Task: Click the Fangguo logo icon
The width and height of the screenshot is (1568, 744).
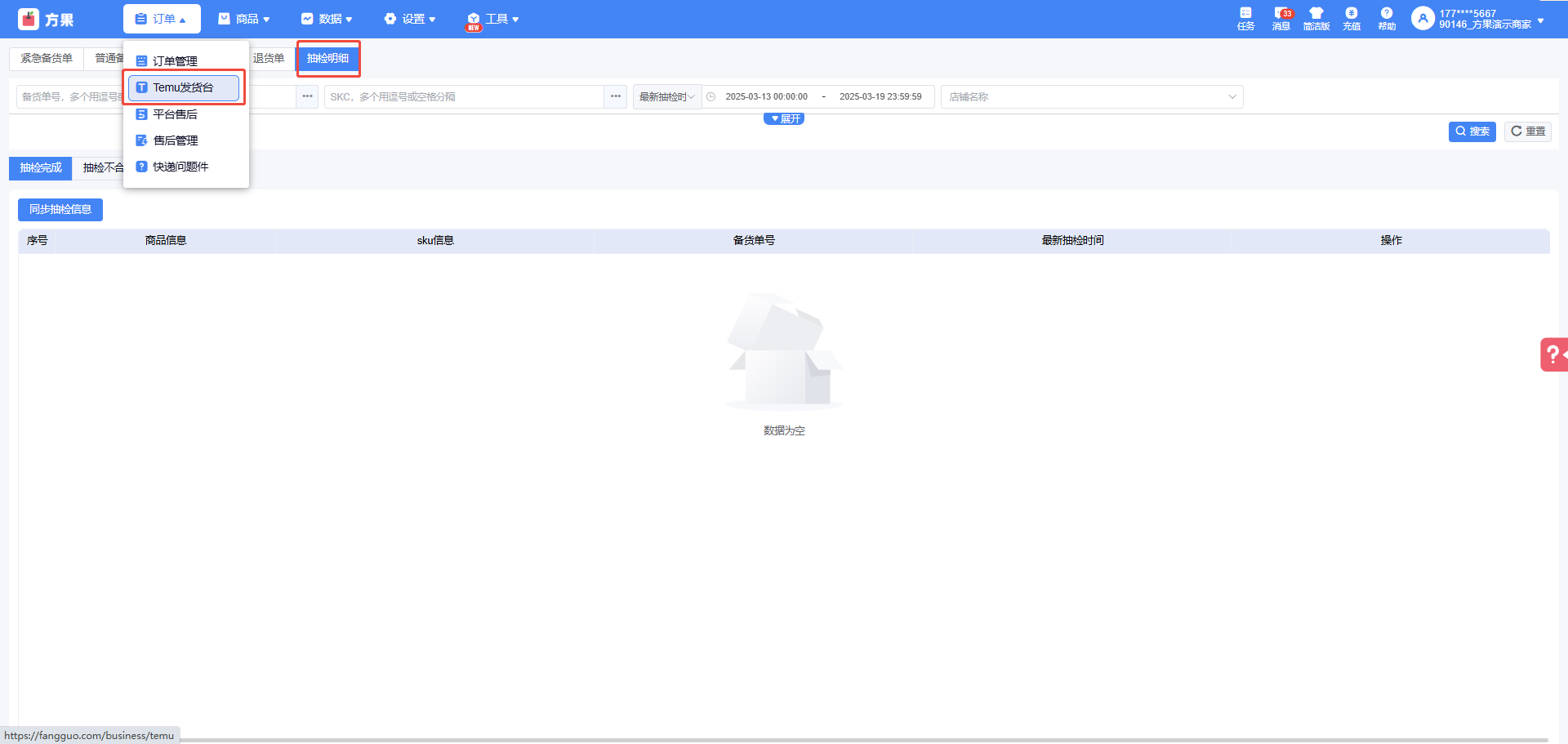Action: pyautogui.click(x=29, y=19)
